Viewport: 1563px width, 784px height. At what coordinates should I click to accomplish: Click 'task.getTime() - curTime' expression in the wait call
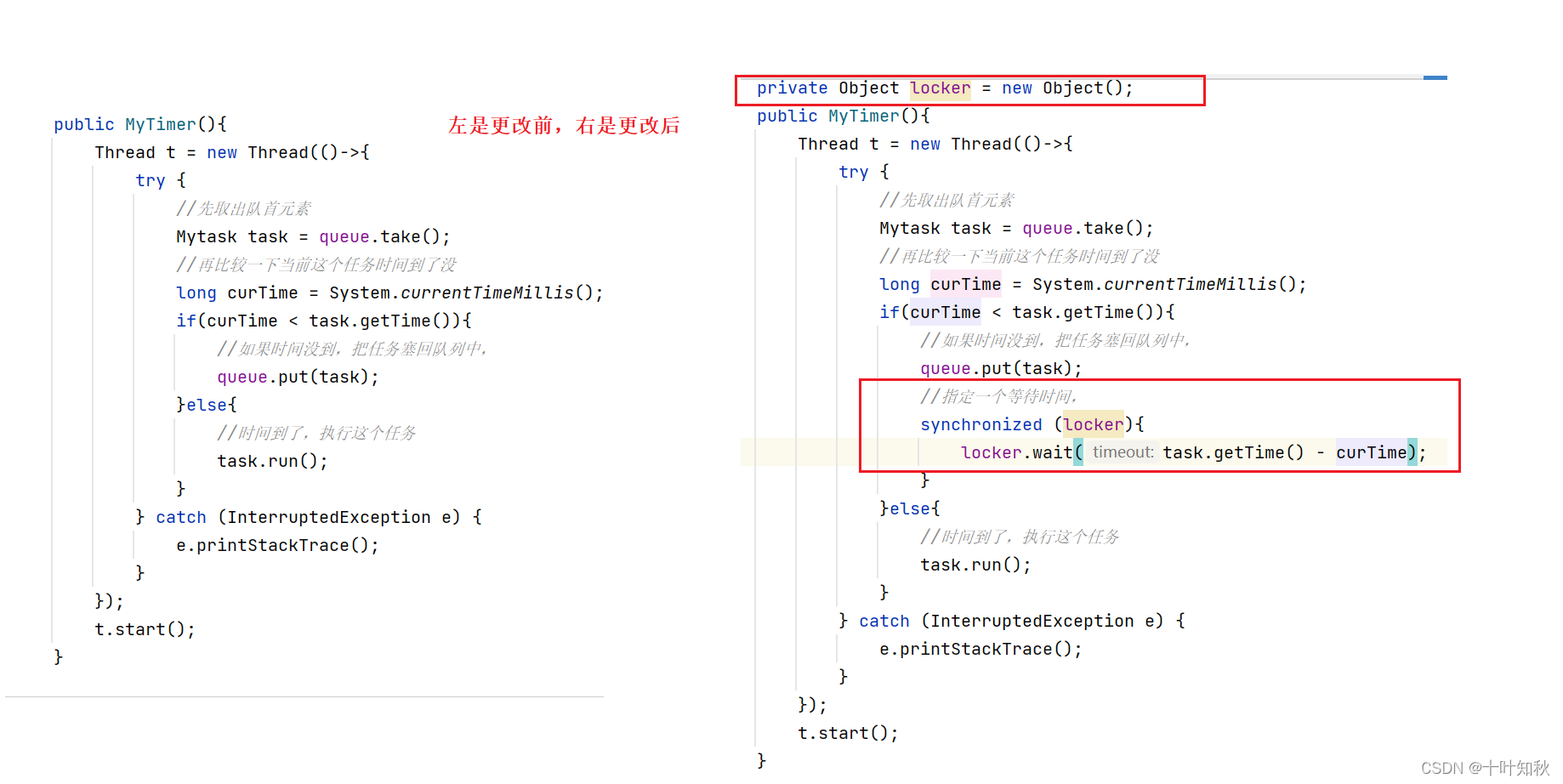click(x=1285, y=452)
